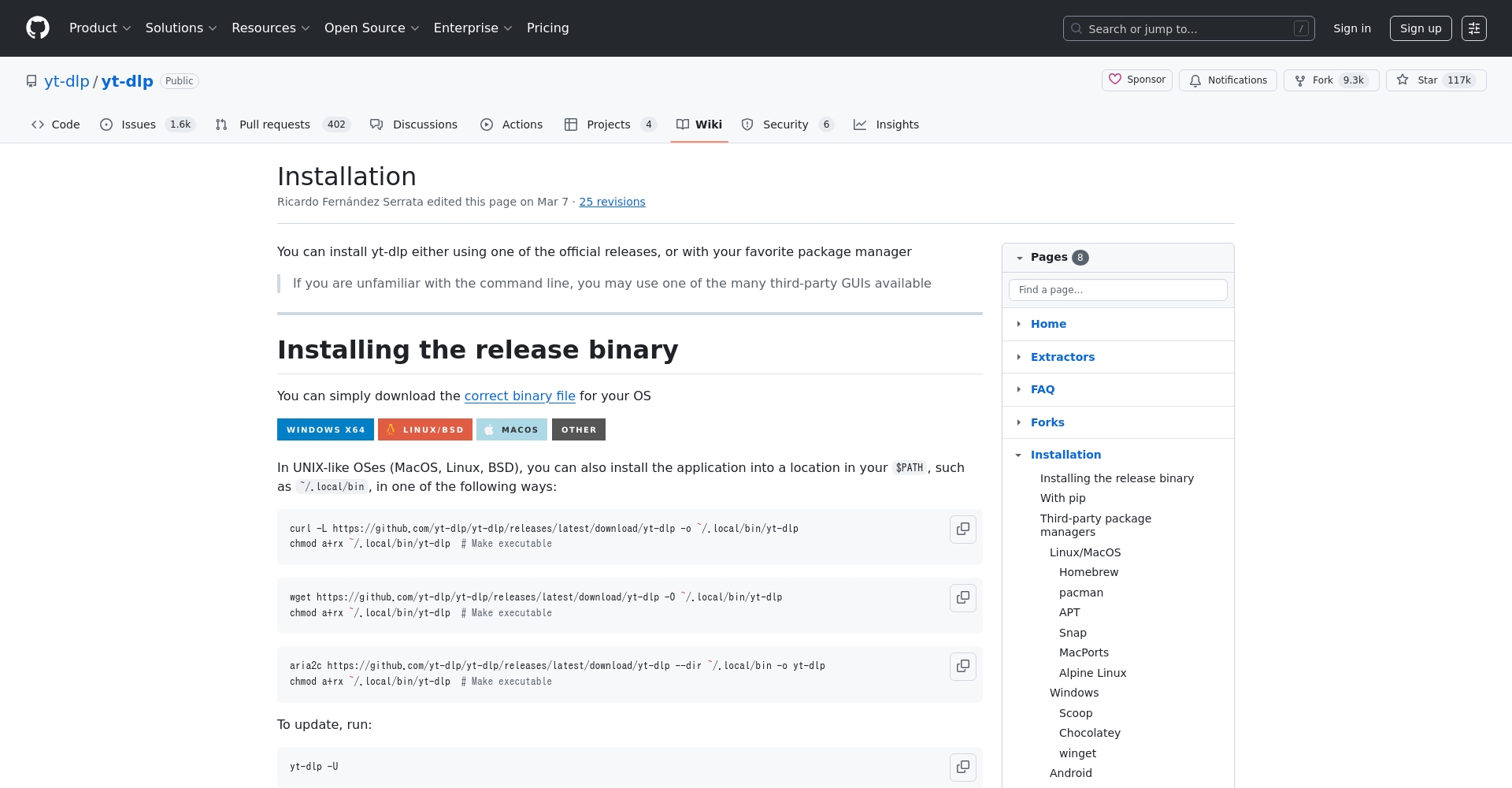Copy the yt-dlp -U update command
The width and height of the screenshot is (1512, 788).
tap(962, 768)
